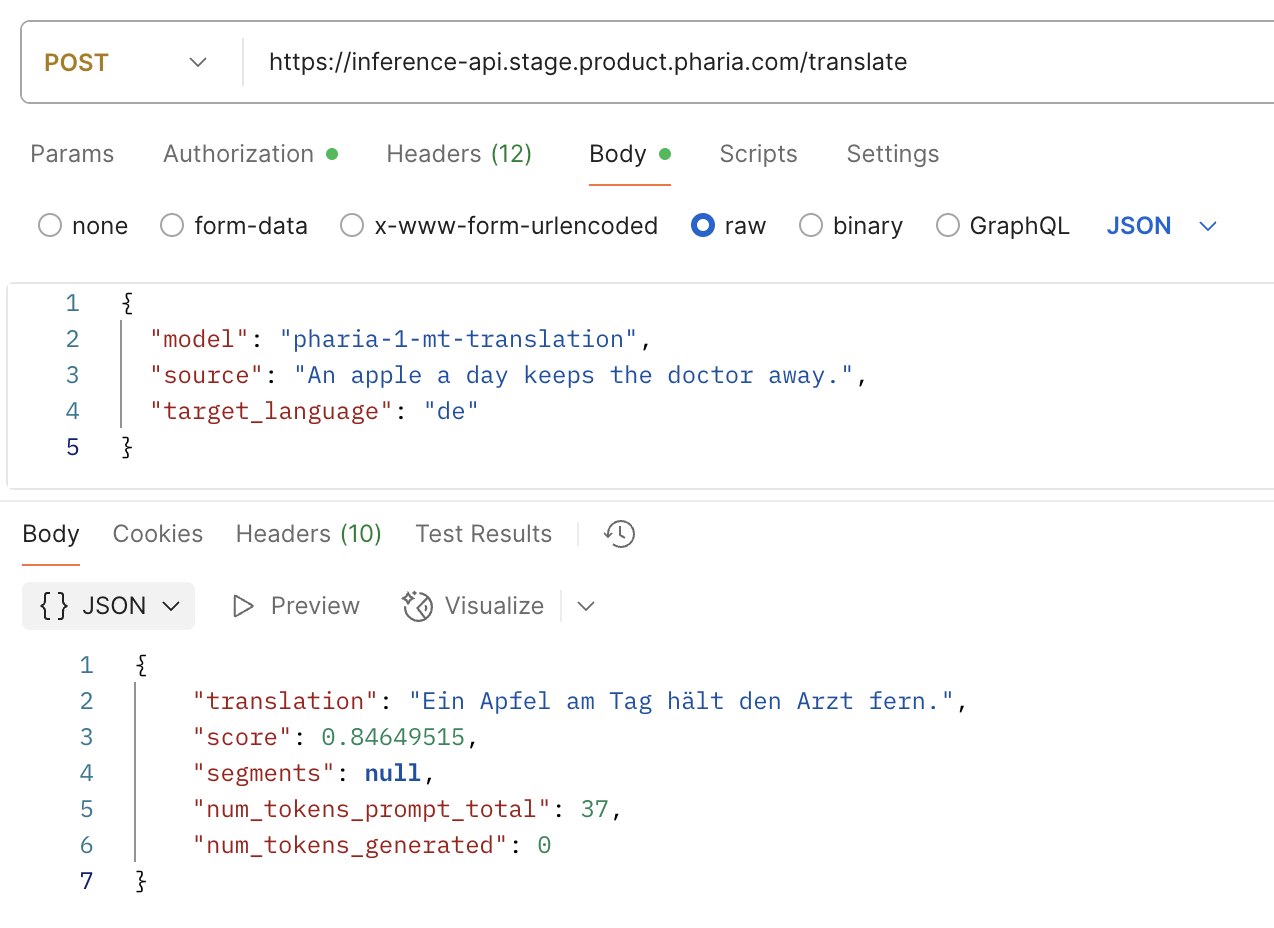Screen dimensions: 1274x928
Task: Choose the binary body type
Action: pyautogui.click(x=810, y=226)
